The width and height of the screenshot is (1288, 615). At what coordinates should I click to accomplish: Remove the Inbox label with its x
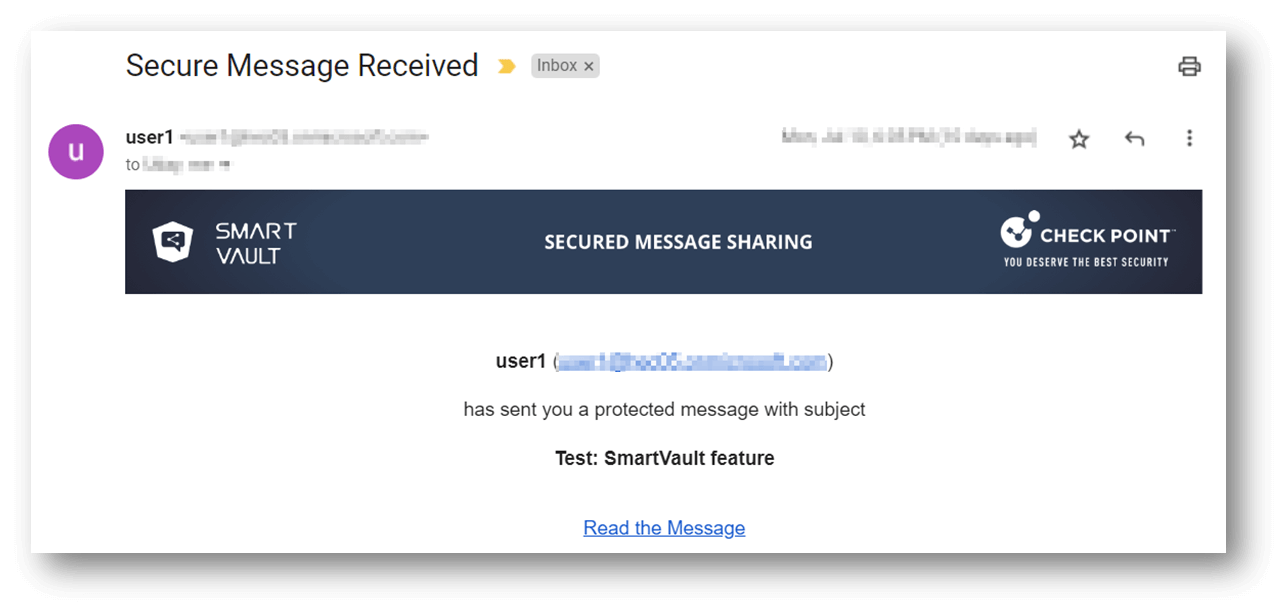click(589, 66)
